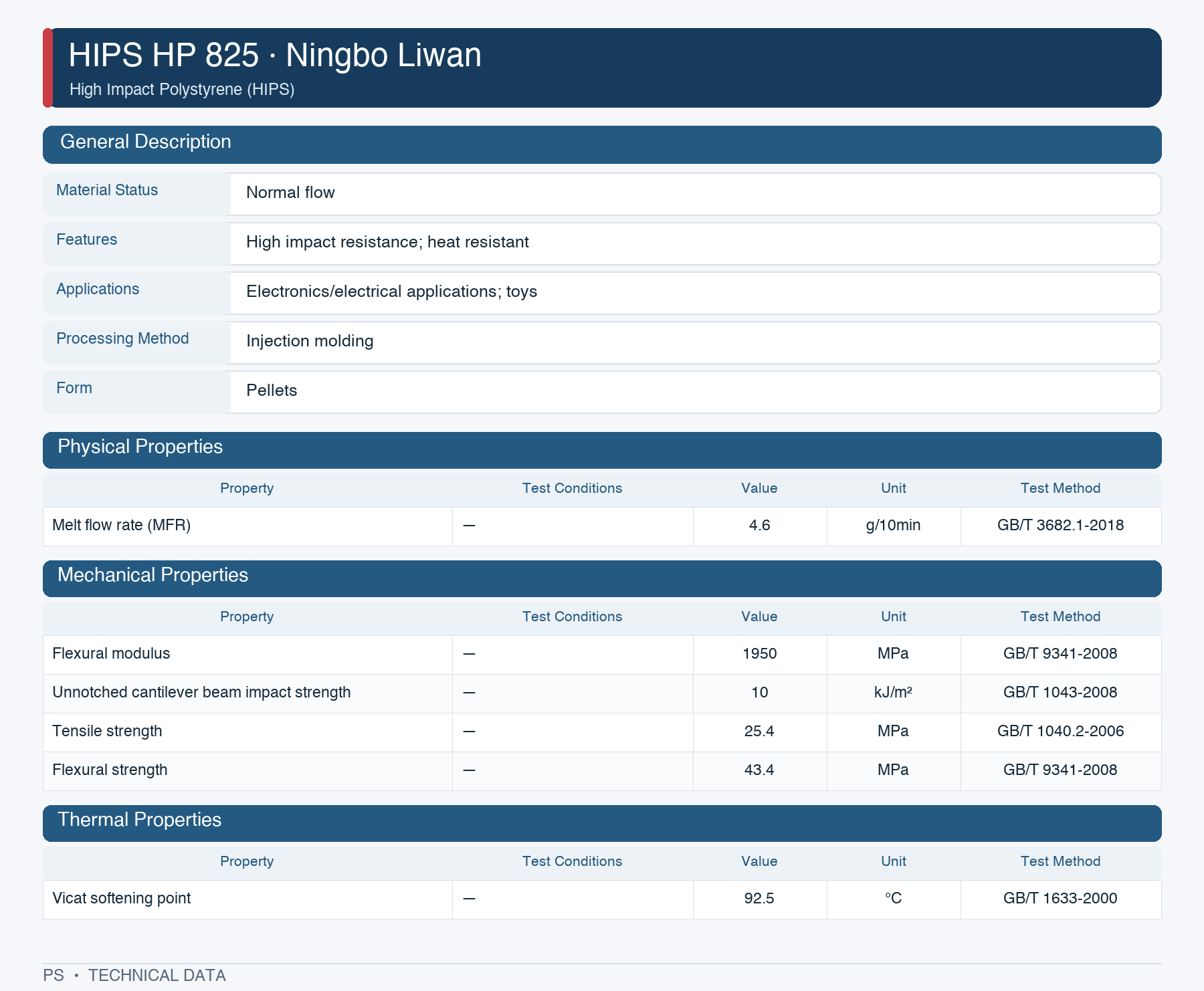Click Test Method header in Mechanical Properties
The image size is (1204, 991).
(x=1060, y=617)
